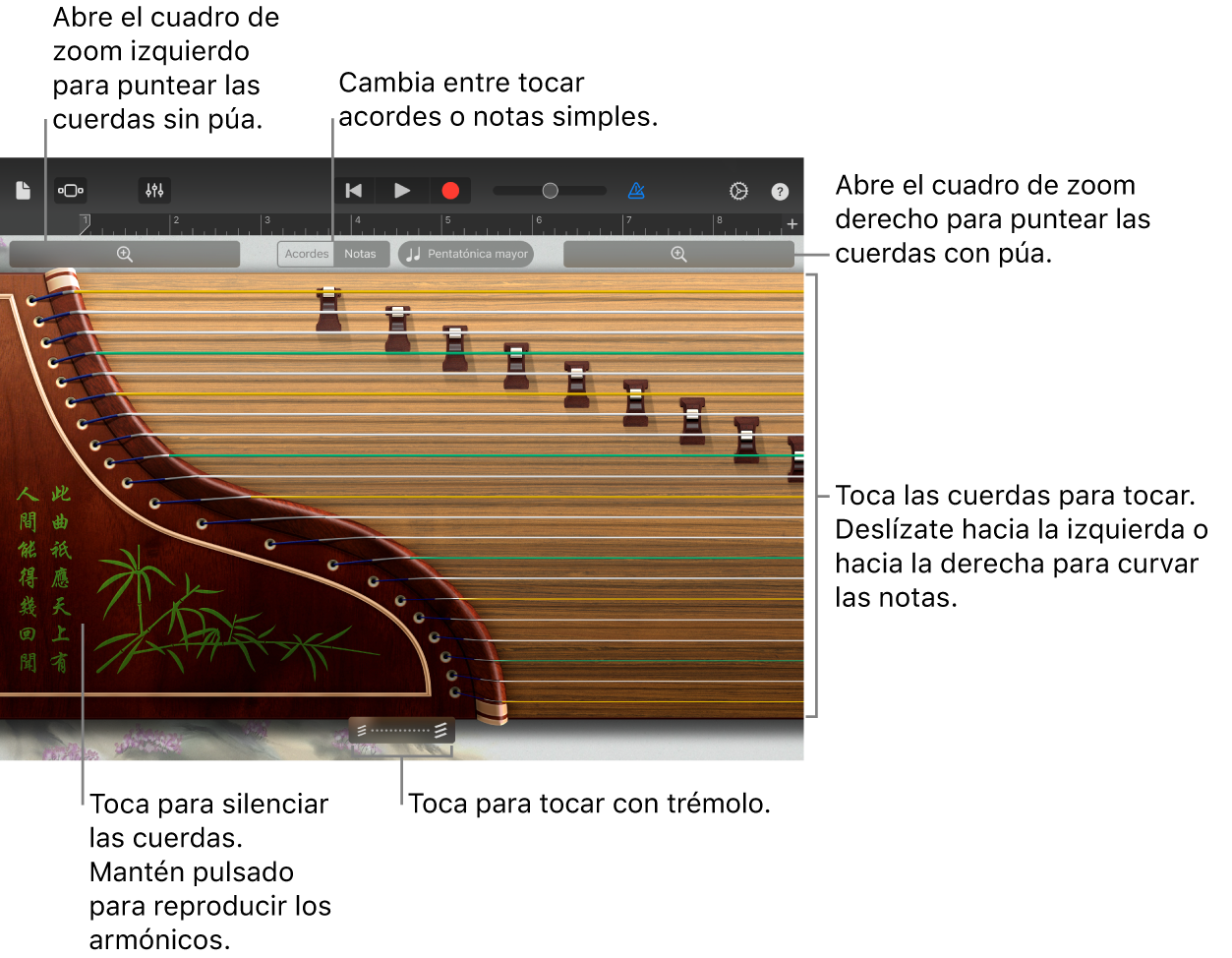Enable the metronome
1232x958 pixels.
636,190
